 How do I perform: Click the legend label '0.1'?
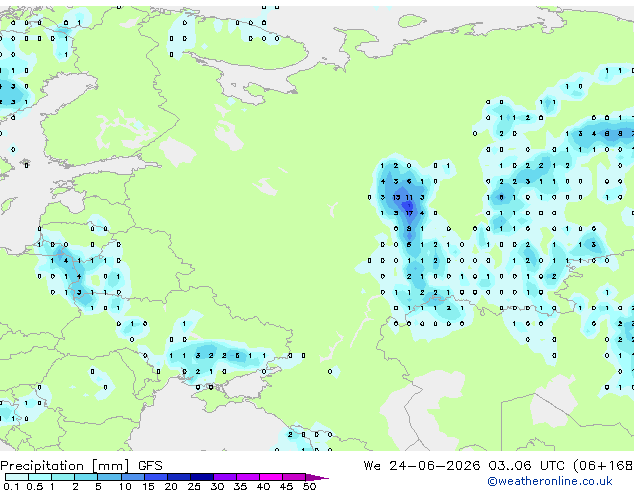point(11,486)
